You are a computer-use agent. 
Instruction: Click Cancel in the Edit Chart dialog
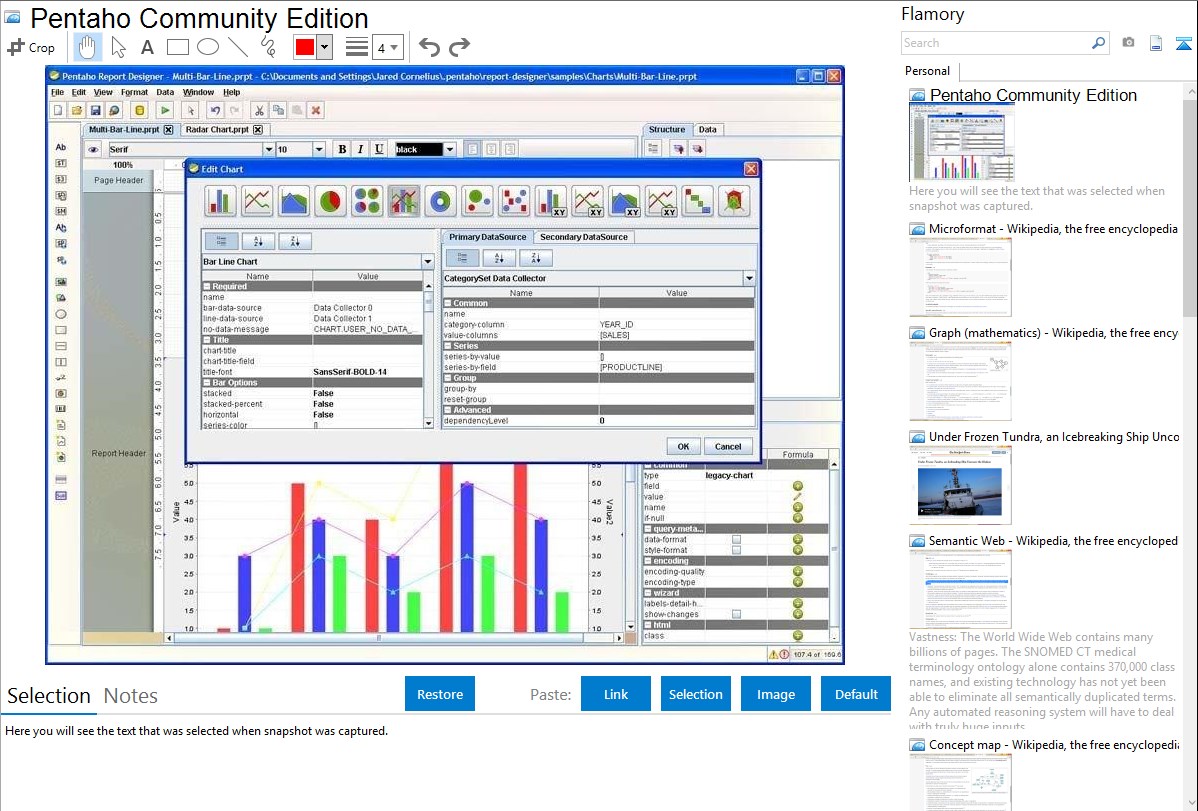click(x=728, y=446)
